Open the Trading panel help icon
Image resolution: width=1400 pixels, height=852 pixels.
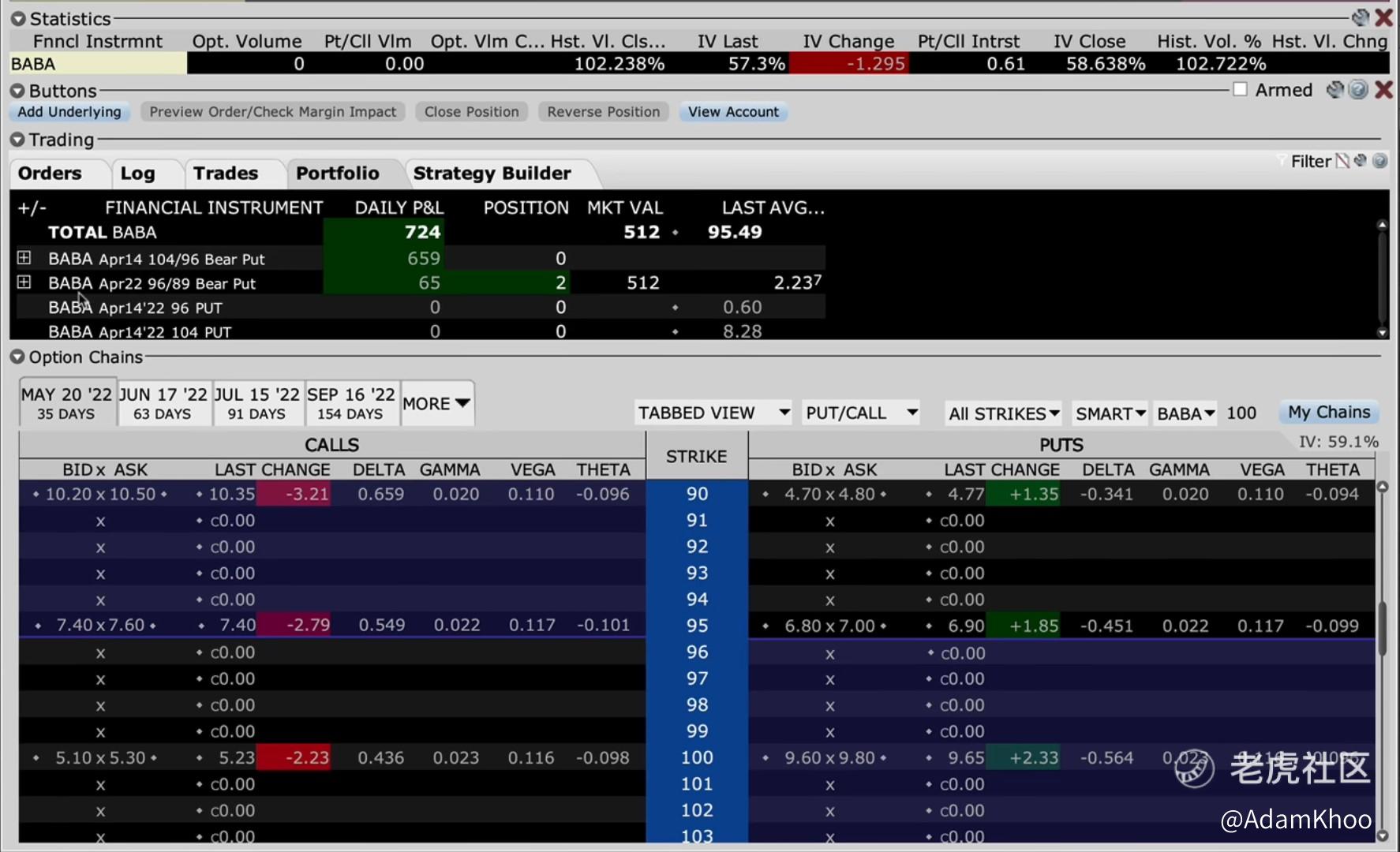point(1379,161)
